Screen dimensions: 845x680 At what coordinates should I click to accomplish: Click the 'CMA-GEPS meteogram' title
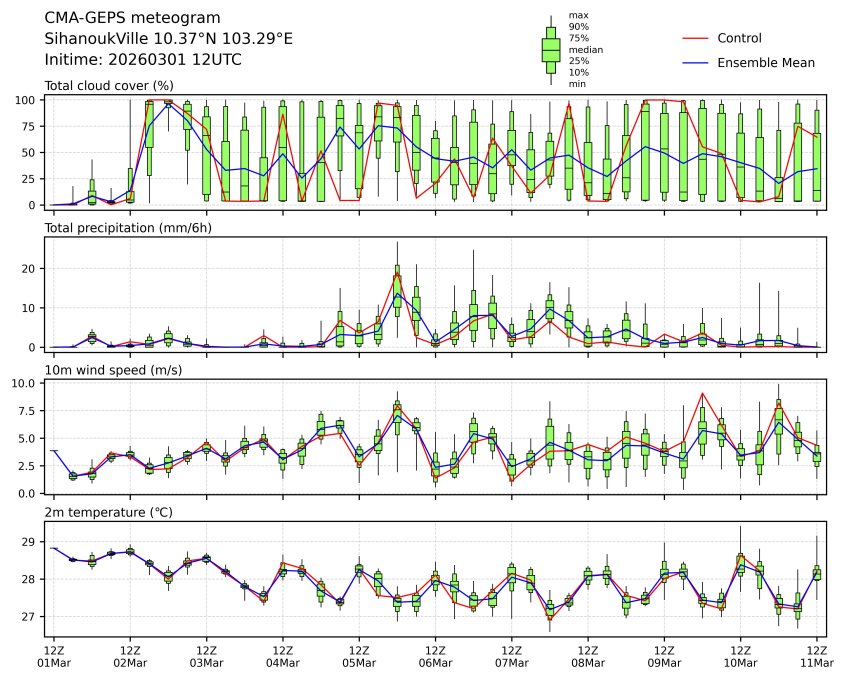point(126,18)
